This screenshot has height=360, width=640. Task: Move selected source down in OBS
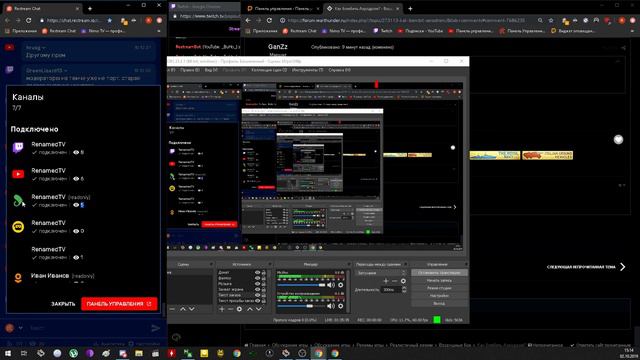pyautogui.click(x=259, y=309)
